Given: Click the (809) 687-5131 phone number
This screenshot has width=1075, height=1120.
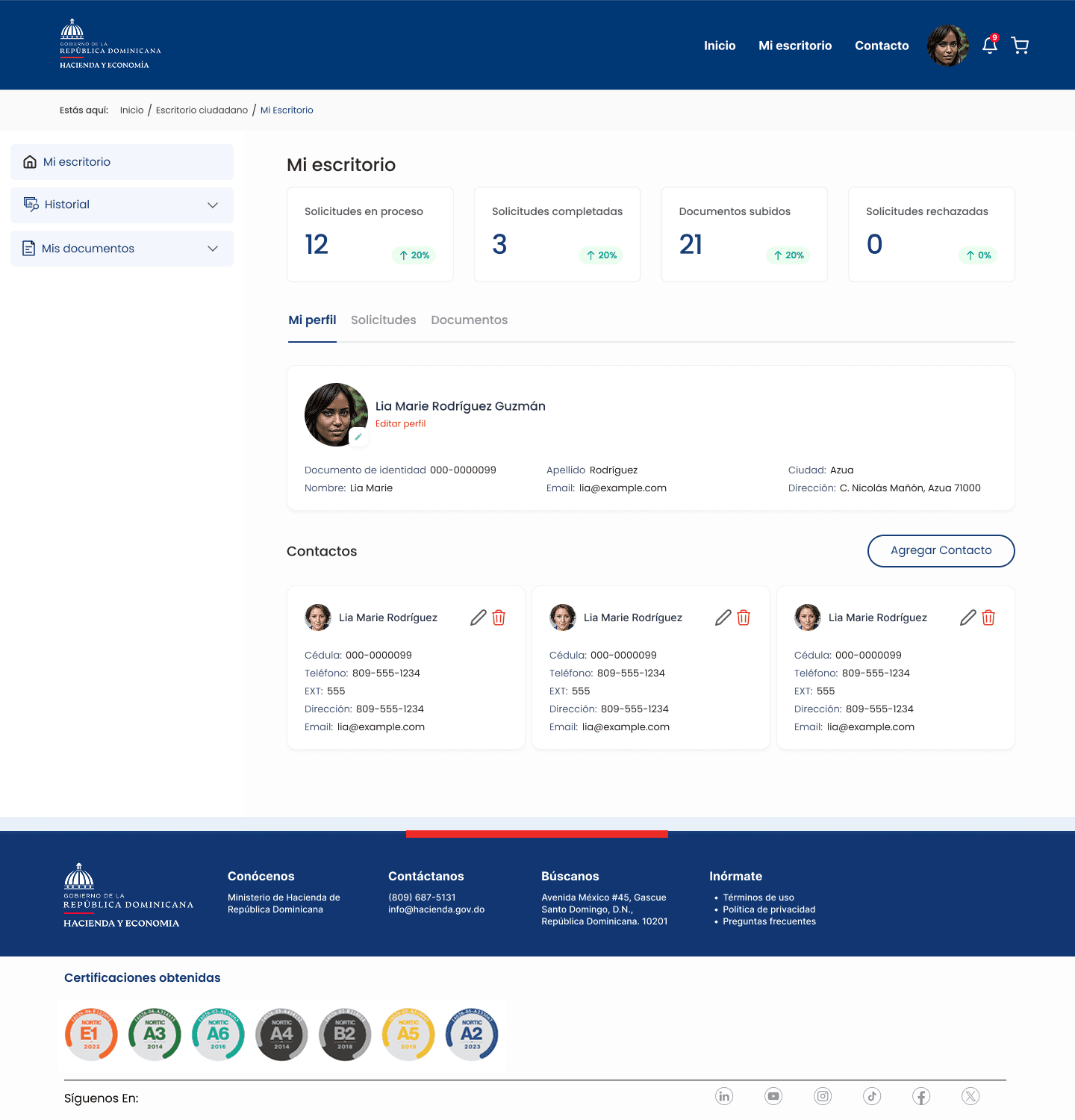Looking at the screenshot, I should 422,897.
